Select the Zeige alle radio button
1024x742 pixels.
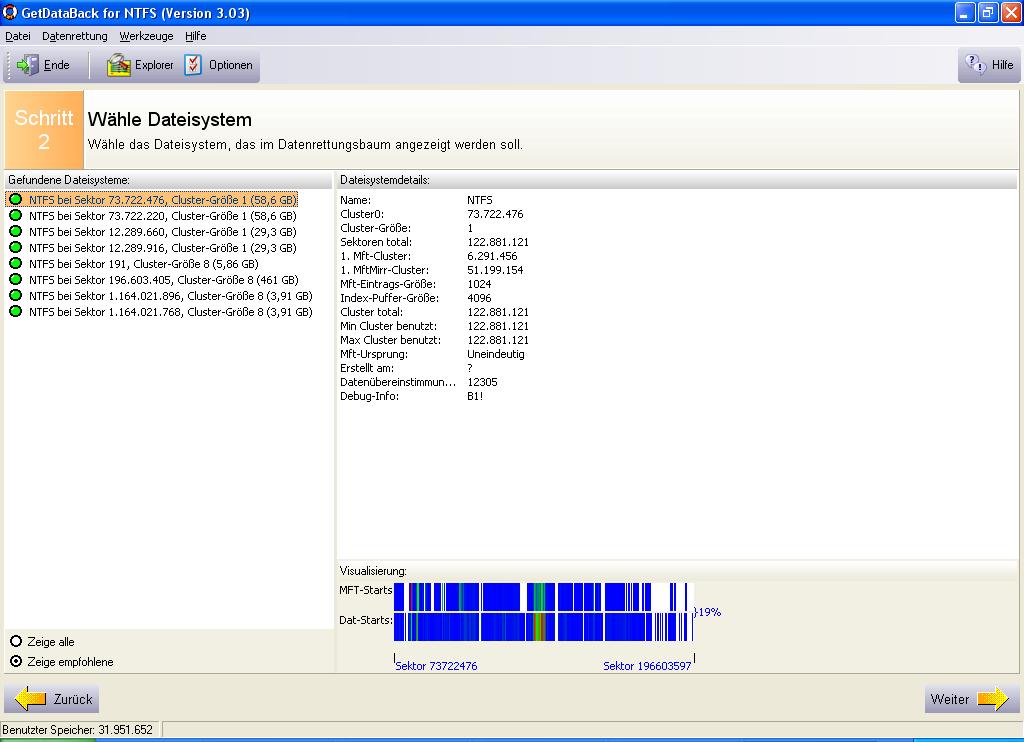(16, 641)
